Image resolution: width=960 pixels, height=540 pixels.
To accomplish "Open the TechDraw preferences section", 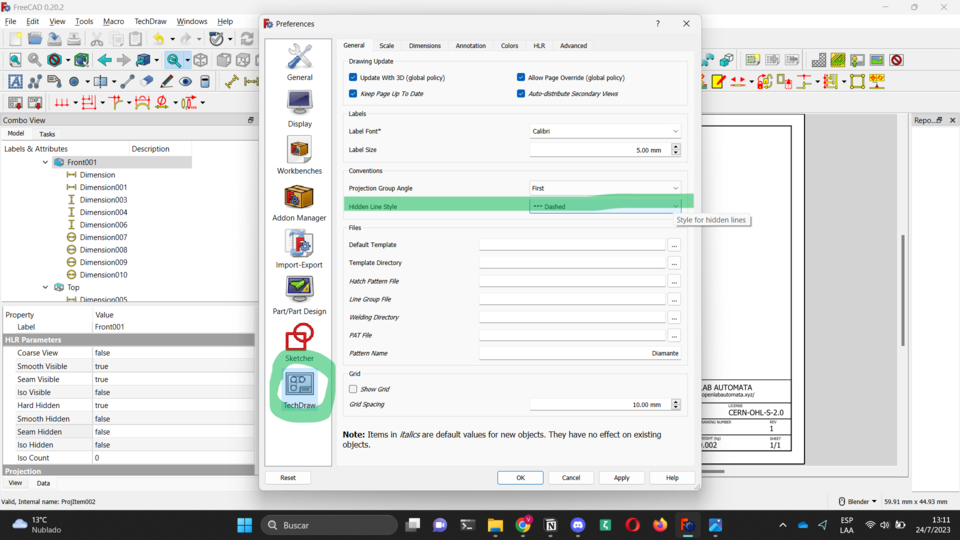I will pyautogui.click(x=299, y=390).
